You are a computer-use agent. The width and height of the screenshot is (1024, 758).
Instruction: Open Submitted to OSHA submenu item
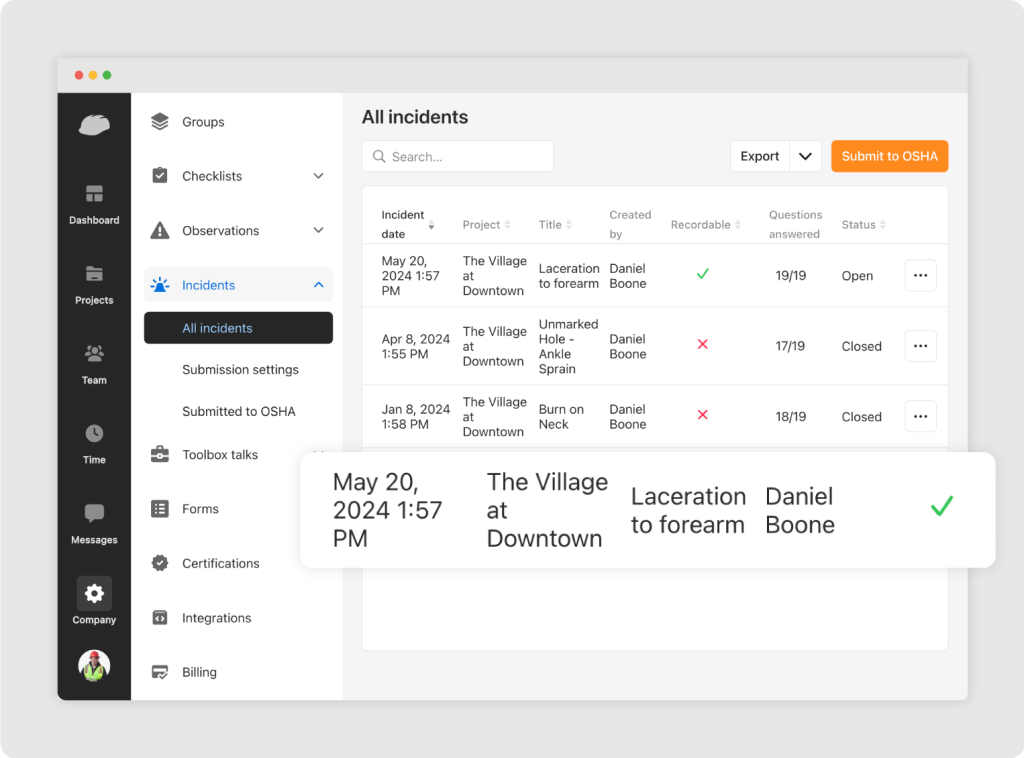238,412
